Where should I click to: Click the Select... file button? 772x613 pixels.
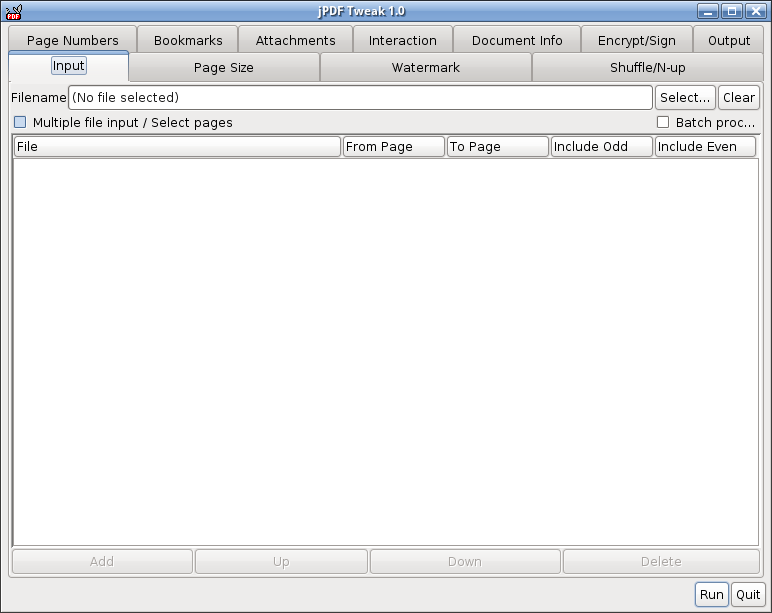point(685,97)
